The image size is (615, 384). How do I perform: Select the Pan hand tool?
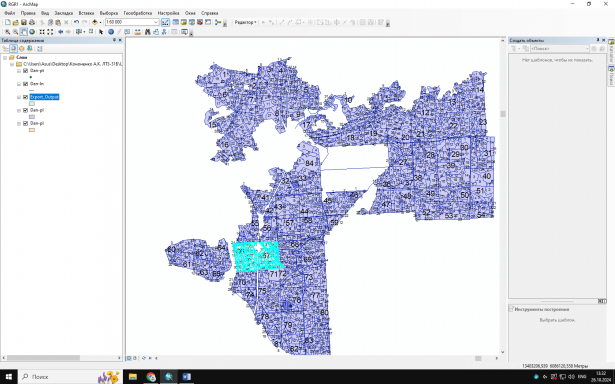click(24, 32)
